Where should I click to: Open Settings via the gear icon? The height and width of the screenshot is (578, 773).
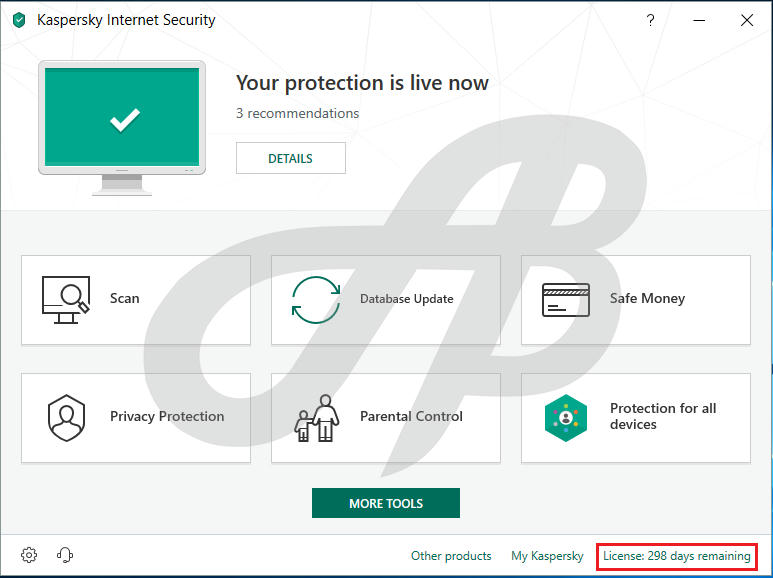[29, 555]
